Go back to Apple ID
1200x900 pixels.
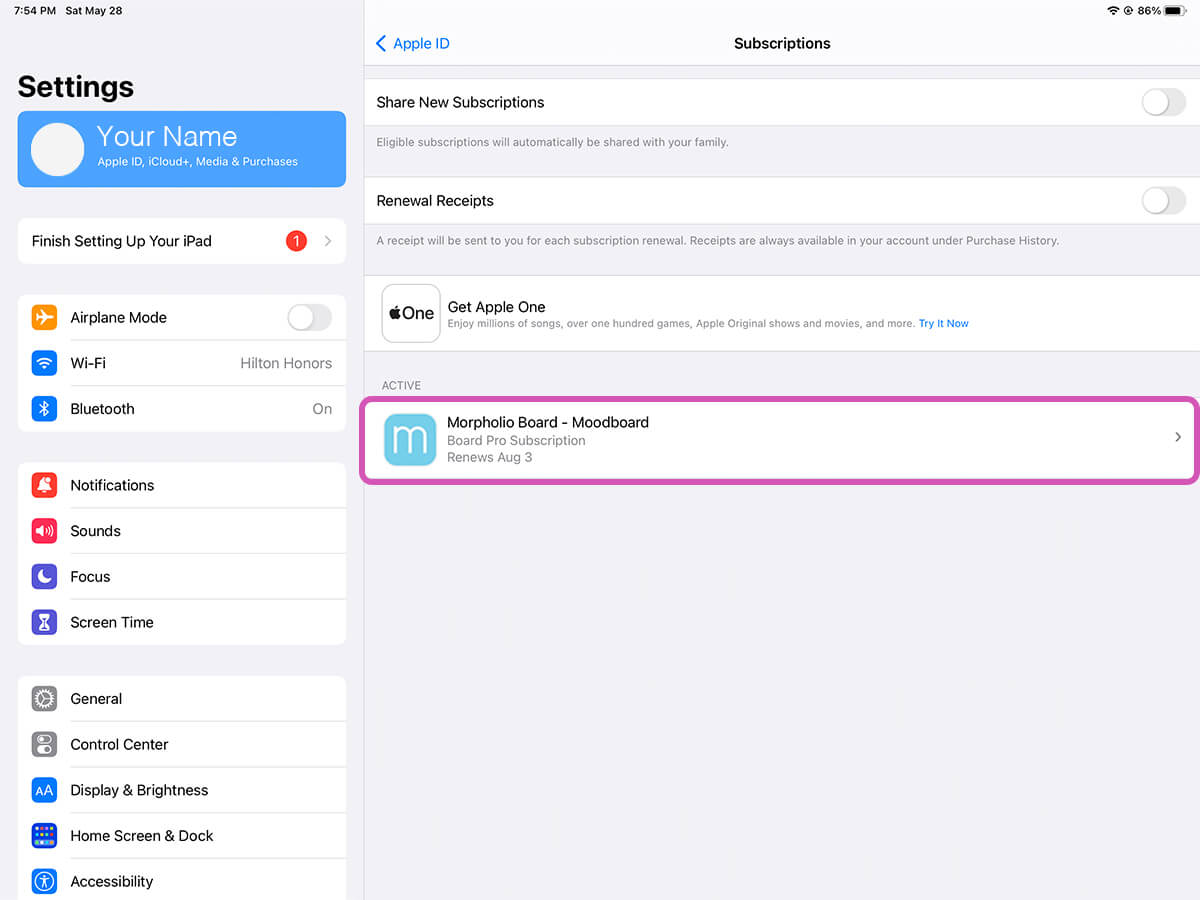click(412, 44)
